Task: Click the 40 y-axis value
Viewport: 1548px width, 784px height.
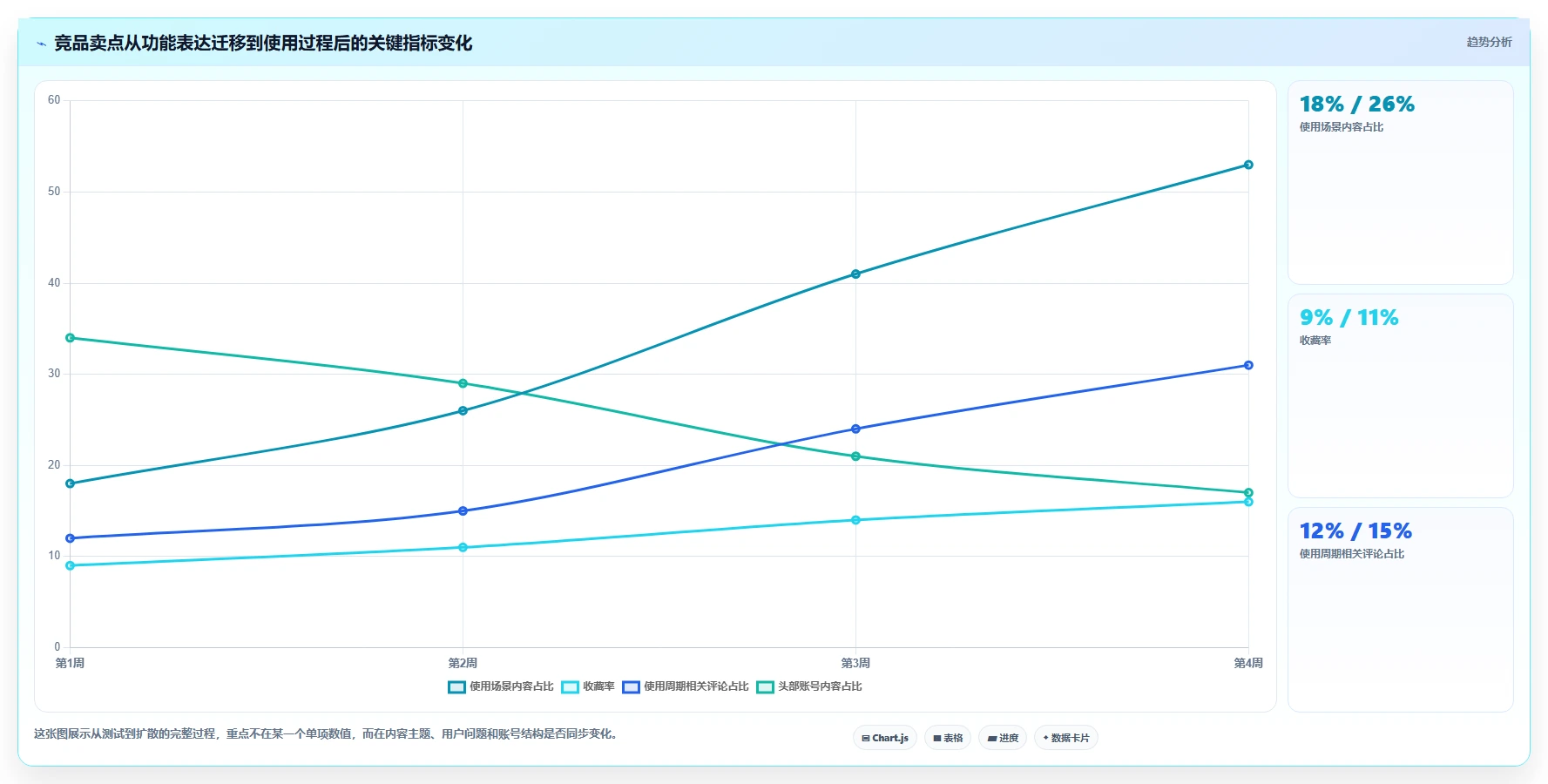Action: click(54, 283)
